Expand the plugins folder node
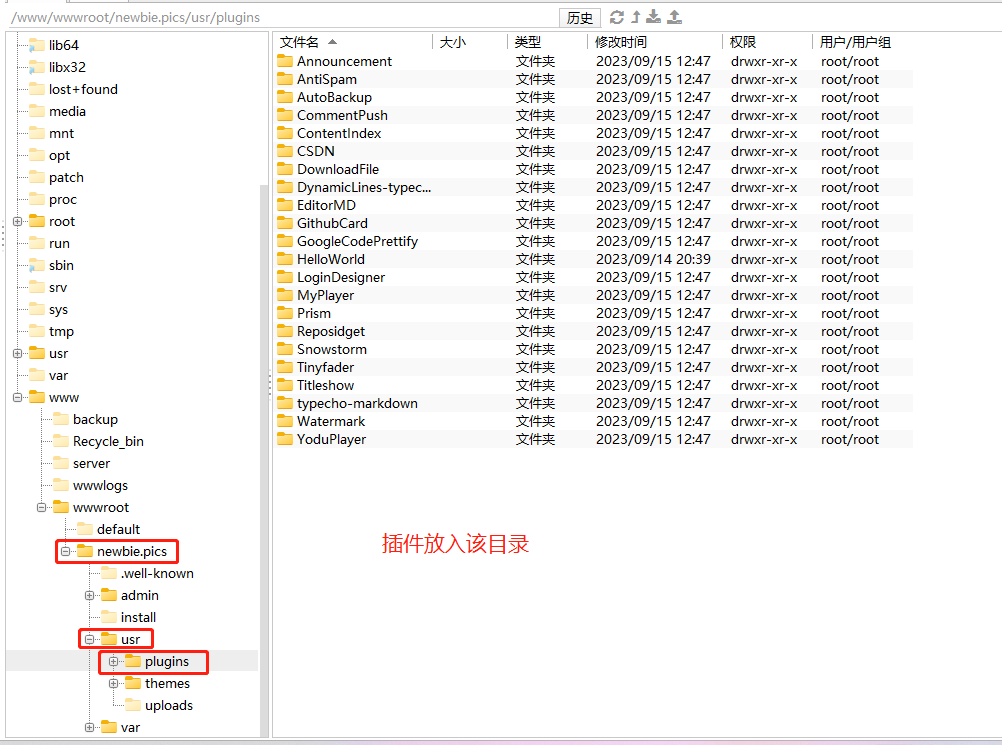1002x745 pixels. pyautogui.click(x=113, y=661)
